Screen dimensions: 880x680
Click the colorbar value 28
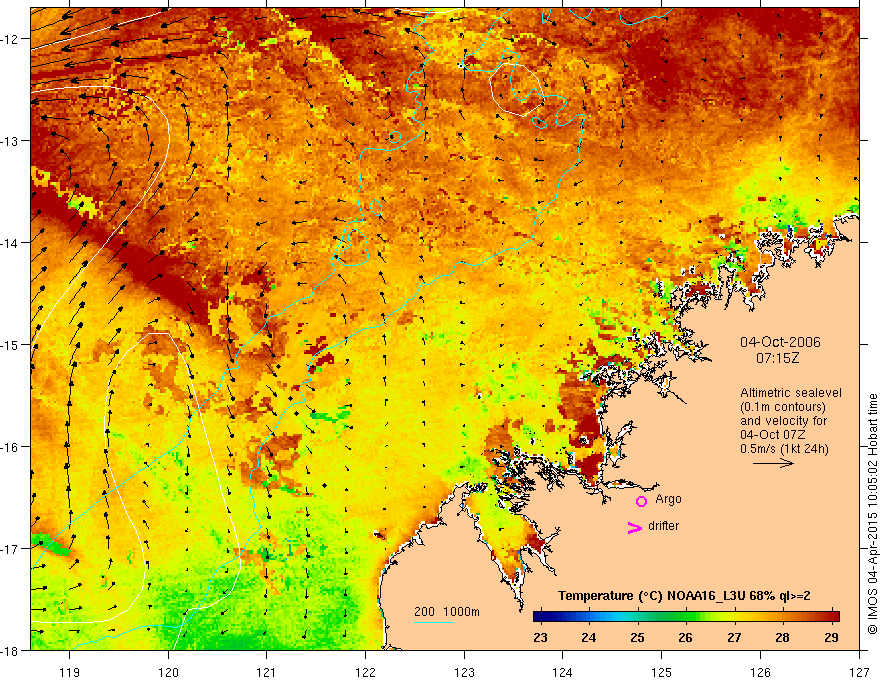coord(782,637)
